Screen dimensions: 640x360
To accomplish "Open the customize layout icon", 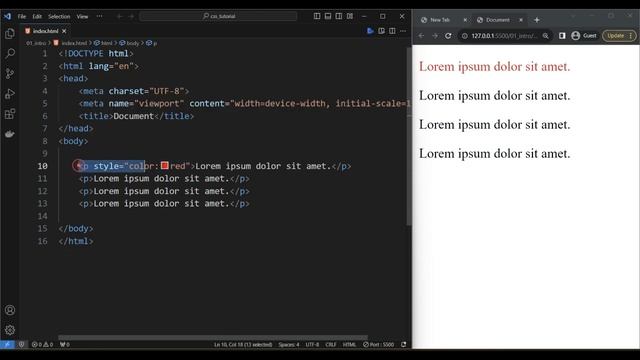I will (x=350, y=16).
